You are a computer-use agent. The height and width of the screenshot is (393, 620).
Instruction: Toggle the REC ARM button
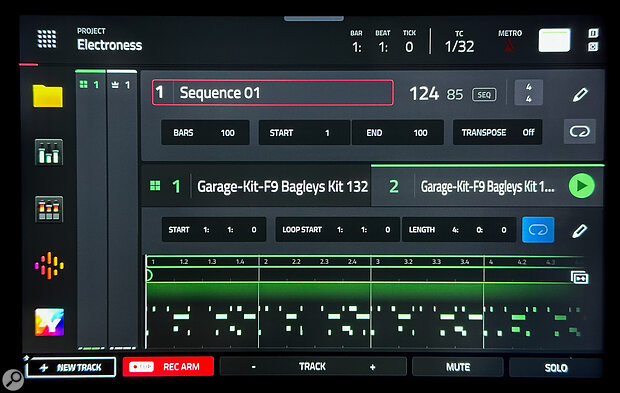point(168,367)
